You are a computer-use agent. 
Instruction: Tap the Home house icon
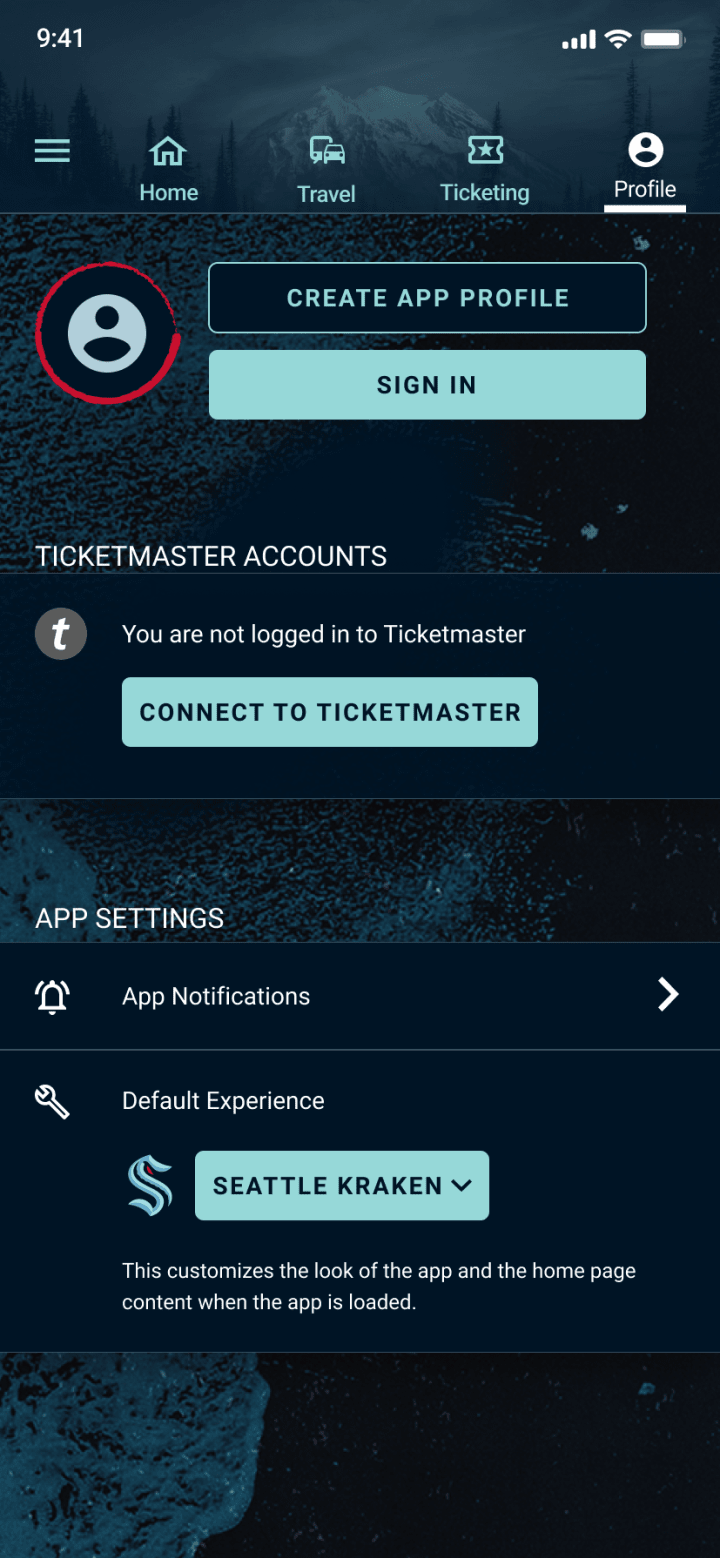[x=168, y=151]
